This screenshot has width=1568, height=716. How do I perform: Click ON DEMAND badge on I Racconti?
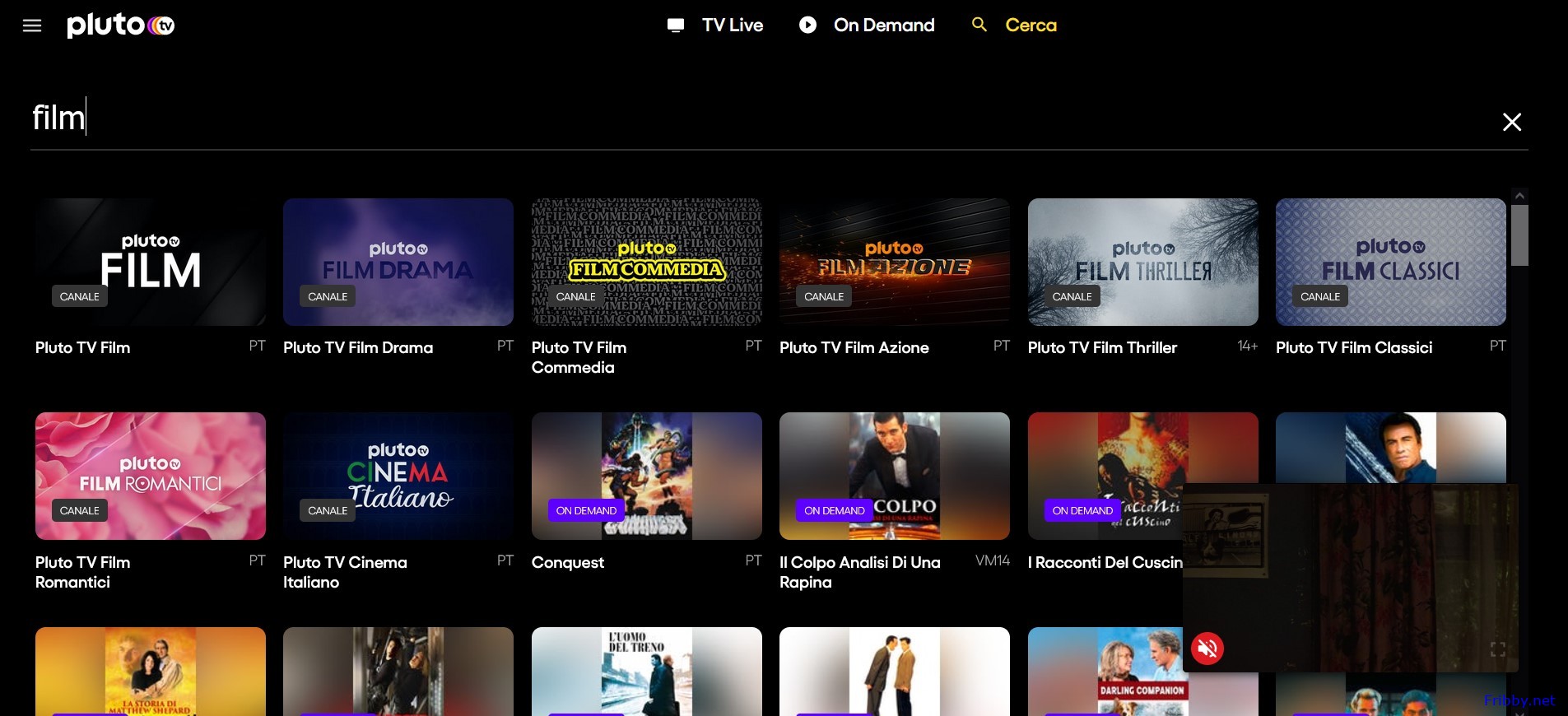coord(1082,510)
